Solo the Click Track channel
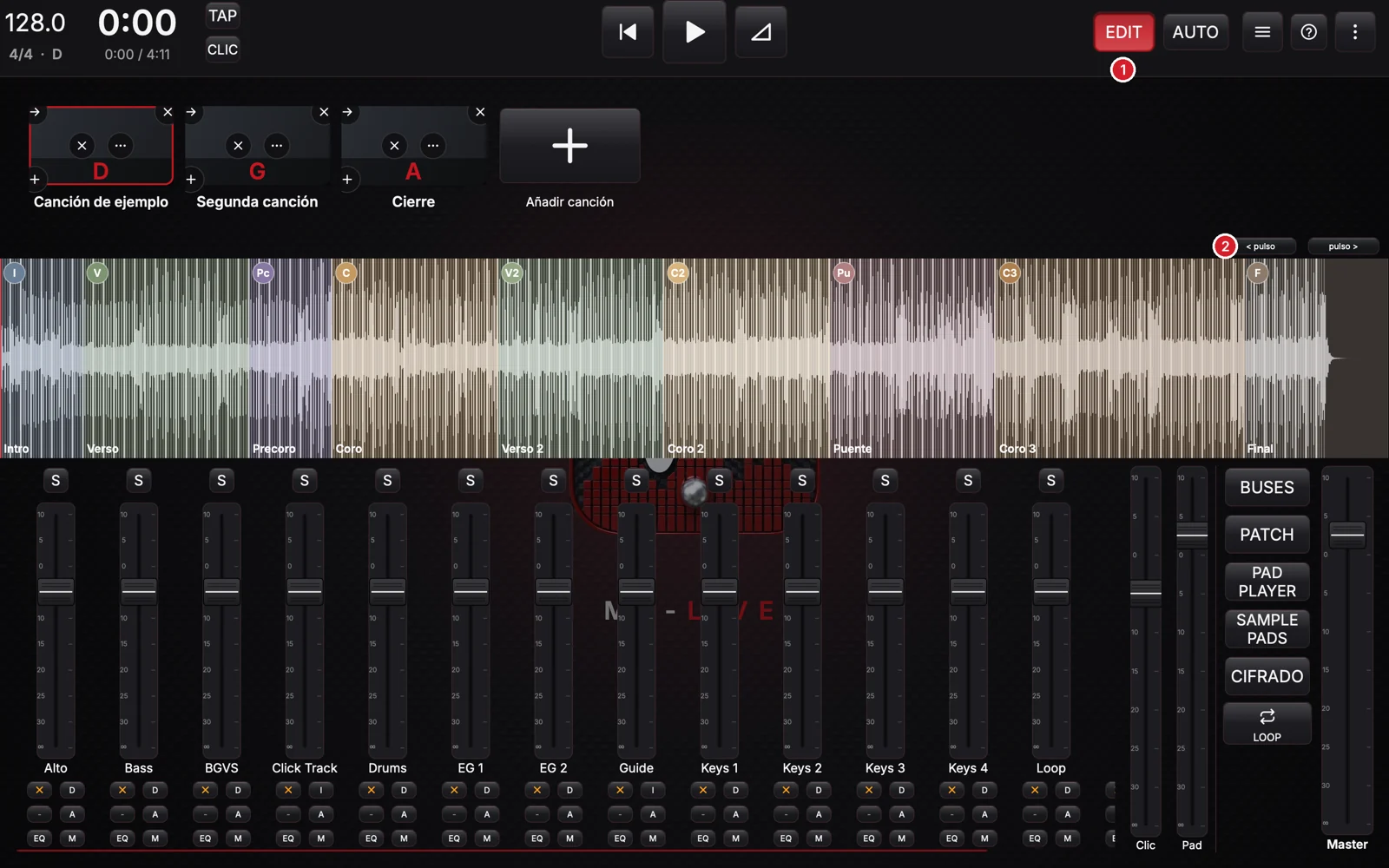Viewport: 1389px width, 868px height. tap(305, 480)
